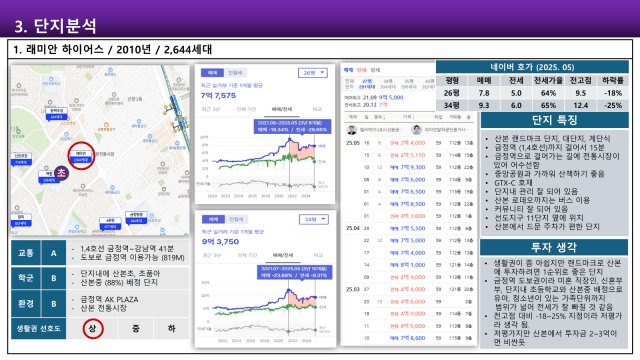Sort listings by 경과 column
The image size is (640, 360).
[380, 117]
